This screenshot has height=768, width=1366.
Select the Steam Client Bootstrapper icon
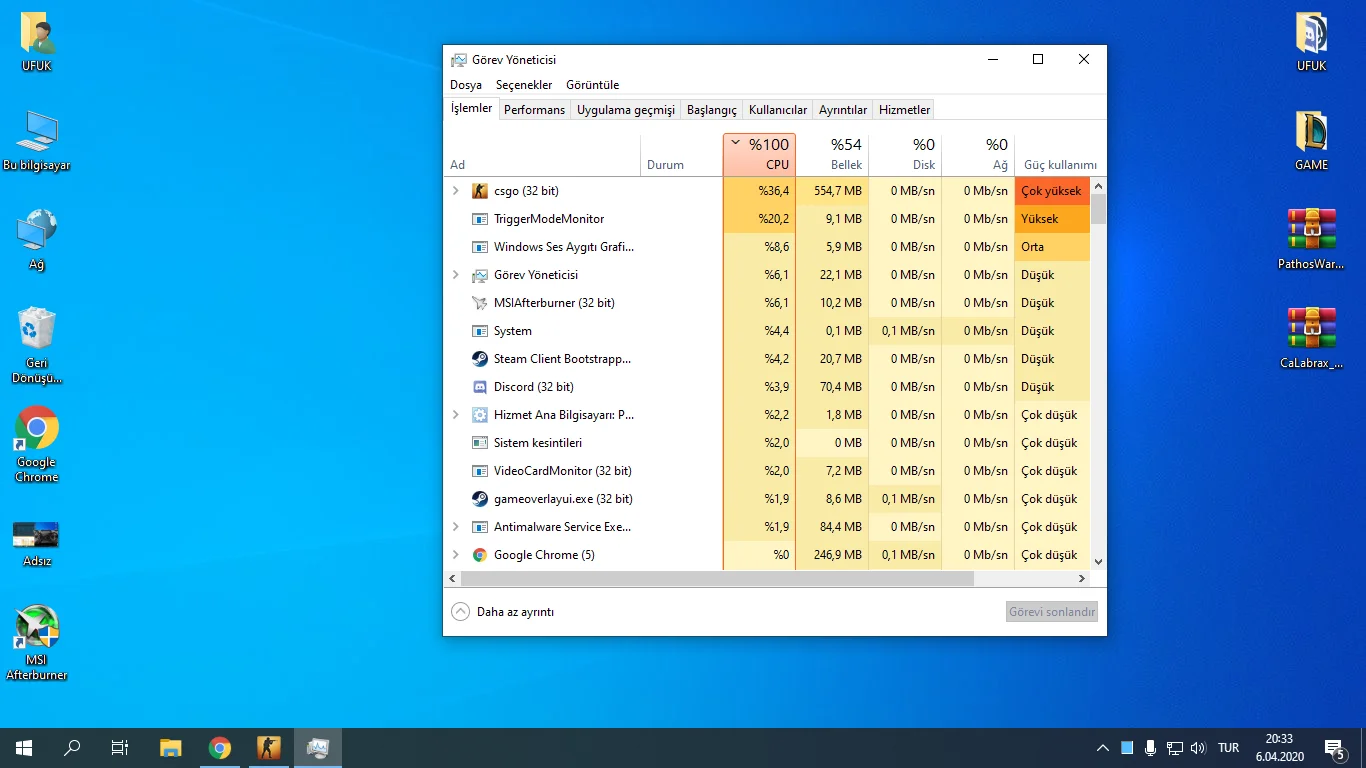point(480,359)
